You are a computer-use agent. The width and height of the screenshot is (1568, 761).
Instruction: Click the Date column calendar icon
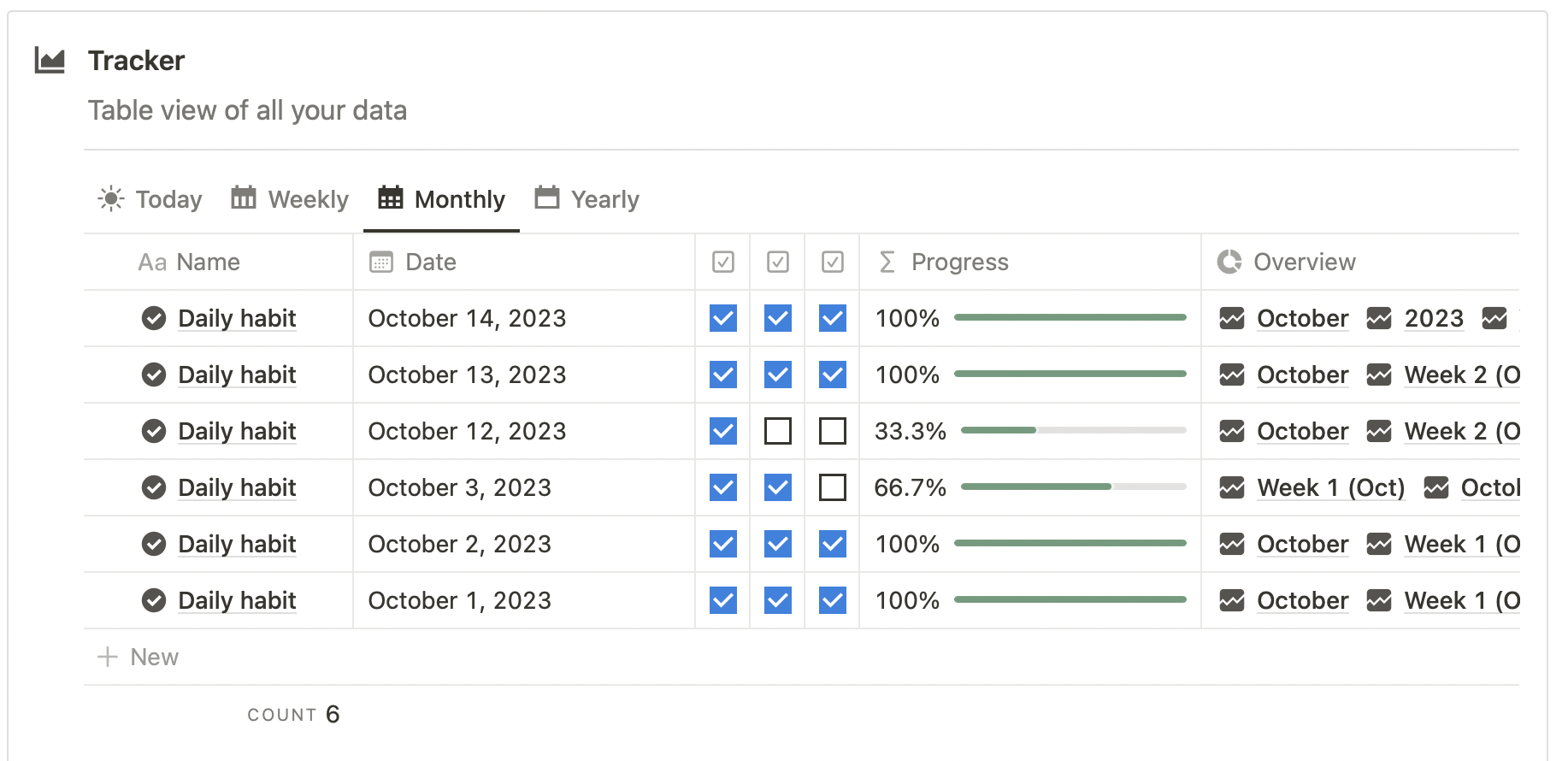click(x=381, y=263)
